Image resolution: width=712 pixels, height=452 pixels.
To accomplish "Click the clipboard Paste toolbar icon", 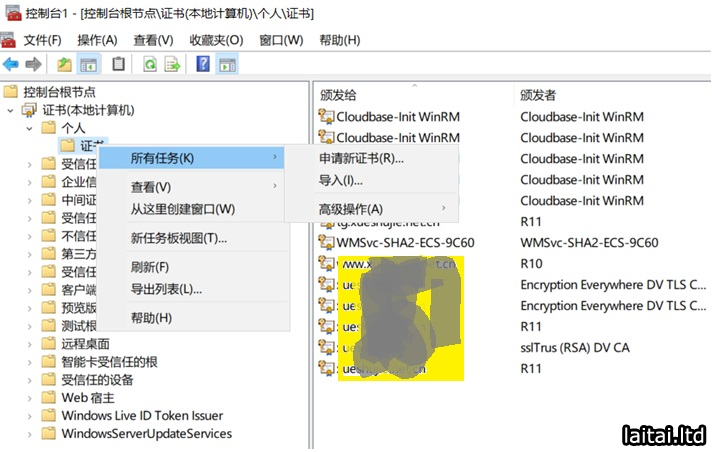I will (x=119, y=64).
